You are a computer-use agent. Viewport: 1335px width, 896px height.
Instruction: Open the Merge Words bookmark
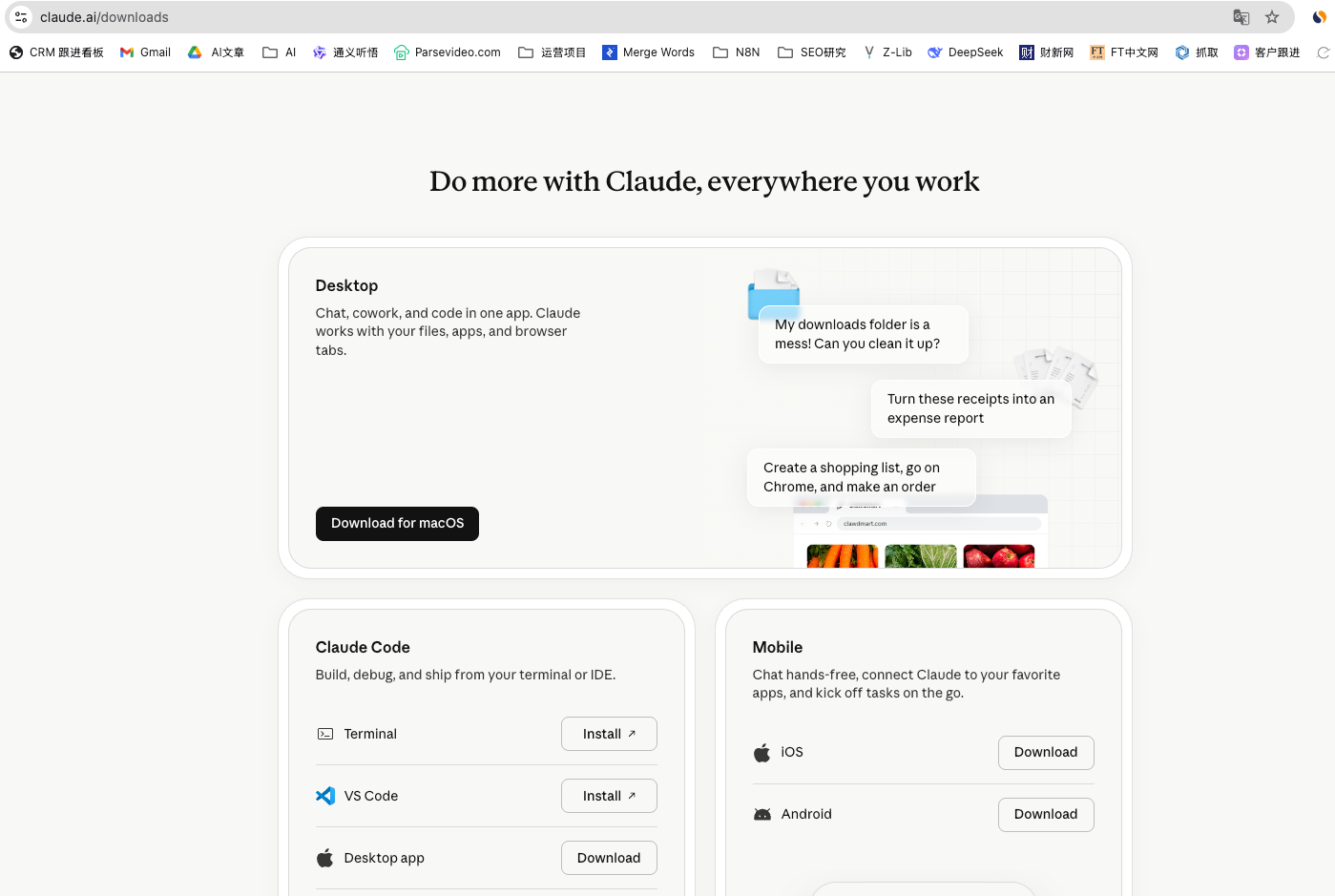[648, 52]
